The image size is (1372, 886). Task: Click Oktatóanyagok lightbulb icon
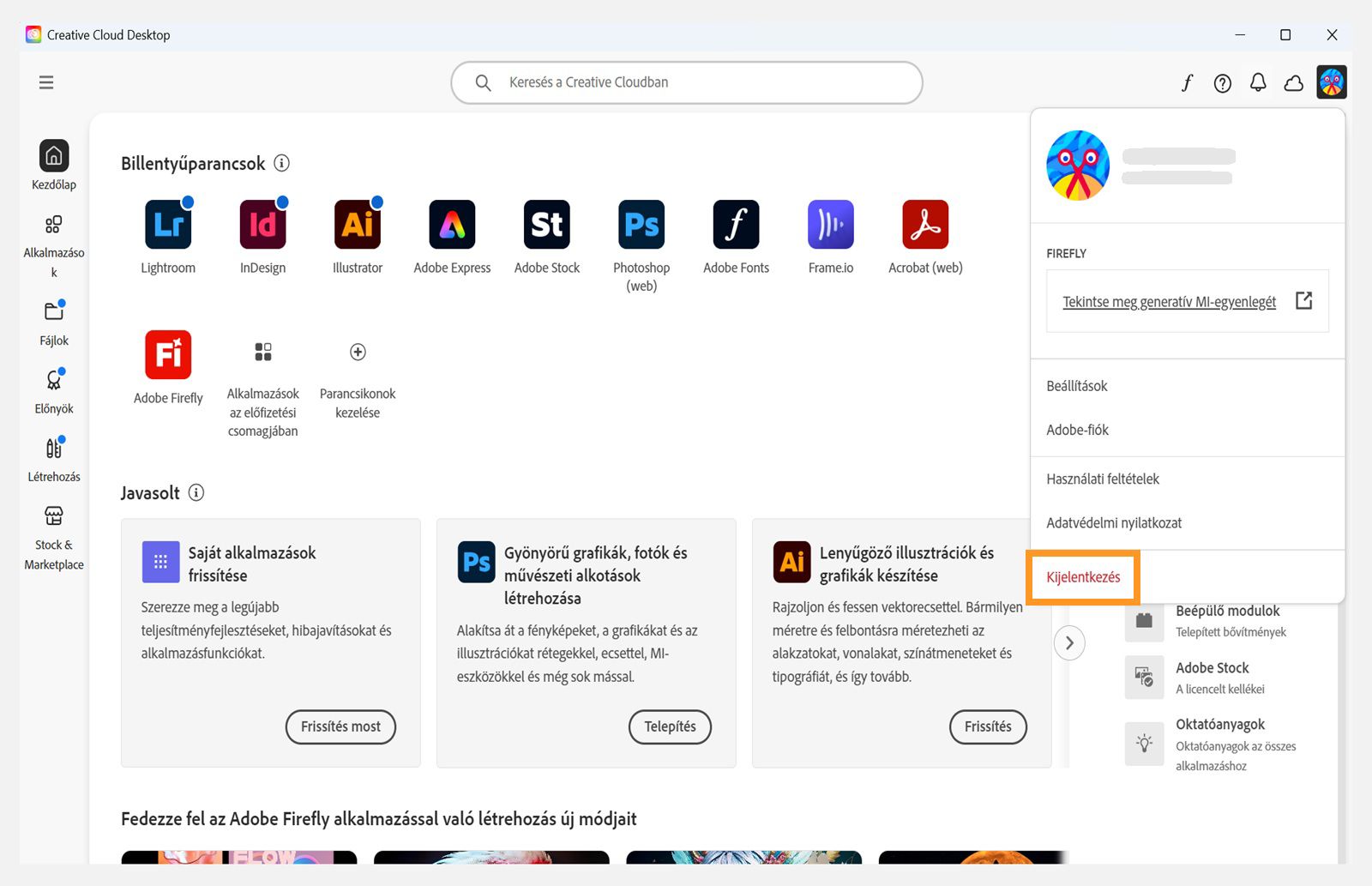click(x=1144, y=744)
